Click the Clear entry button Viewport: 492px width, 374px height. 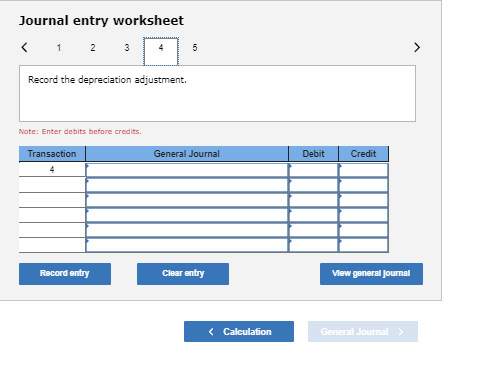click(x=183, y=274)
